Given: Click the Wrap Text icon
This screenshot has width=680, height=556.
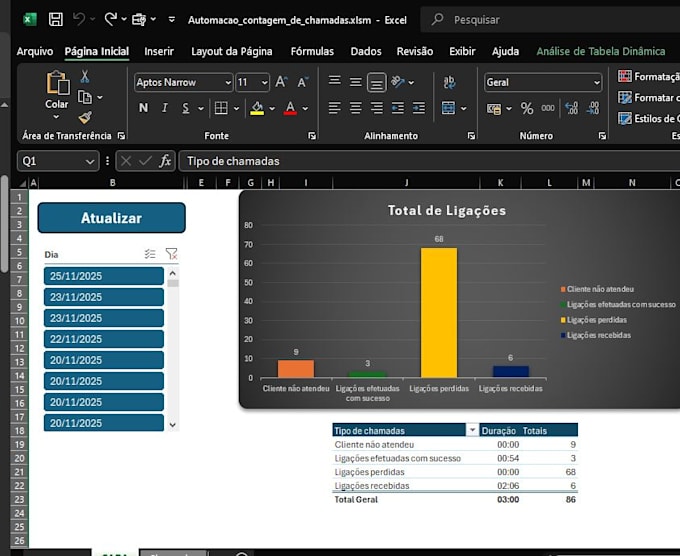Looking at the screenshot, I should click(449, 82).
